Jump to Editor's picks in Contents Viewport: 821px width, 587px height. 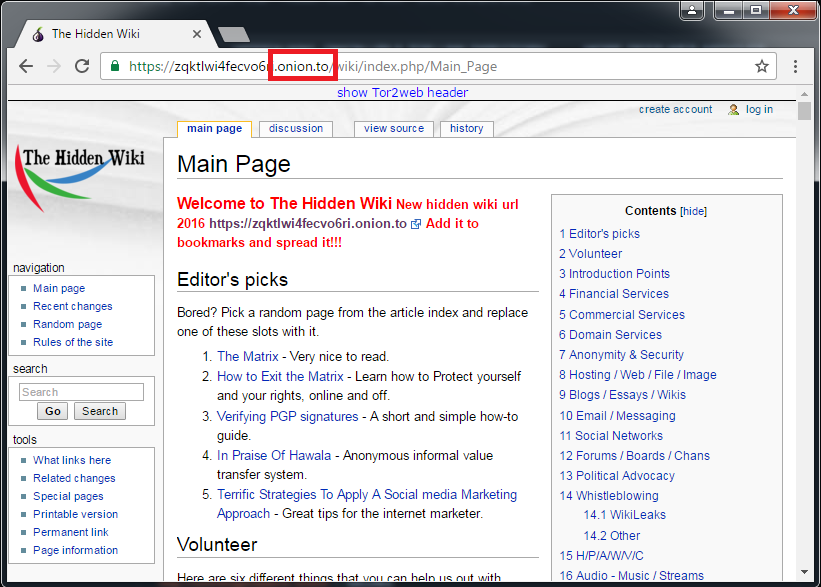pos(600,234)
